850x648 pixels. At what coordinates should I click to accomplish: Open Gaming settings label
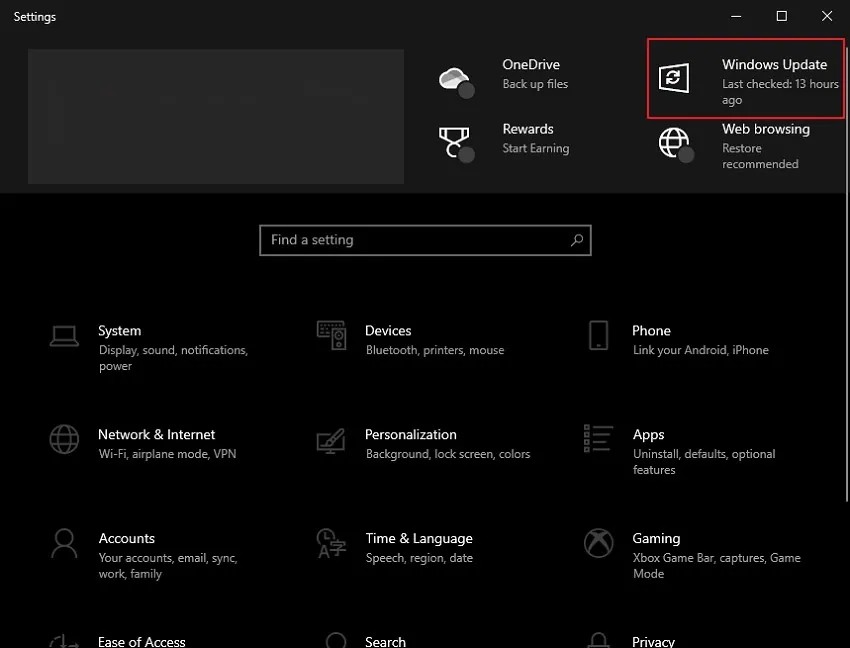pyautogui.click(x=656, y=539)
